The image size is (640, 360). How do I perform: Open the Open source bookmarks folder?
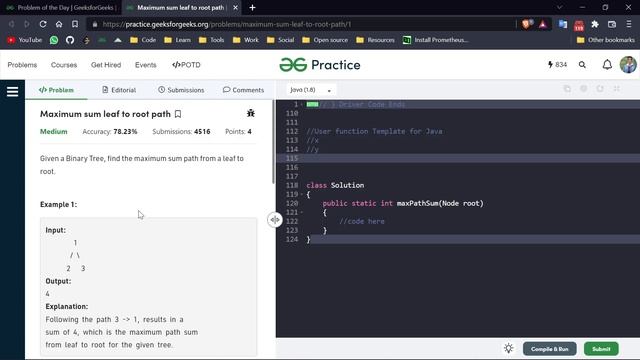pyautogui.click(x=325, y=40)
